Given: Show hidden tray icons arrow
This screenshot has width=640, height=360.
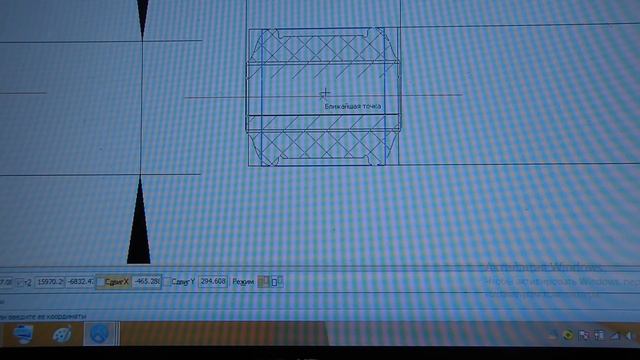Looking at the screenshot, I should pos(553,336).
